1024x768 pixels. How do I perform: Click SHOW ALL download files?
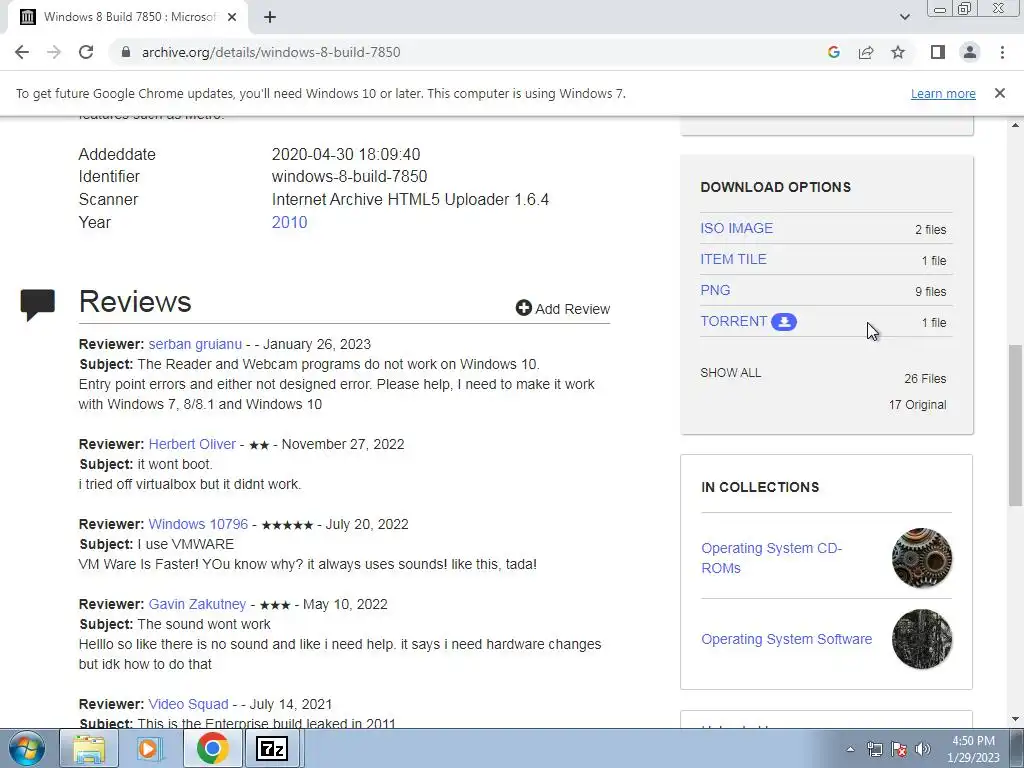tap(731, 373)
